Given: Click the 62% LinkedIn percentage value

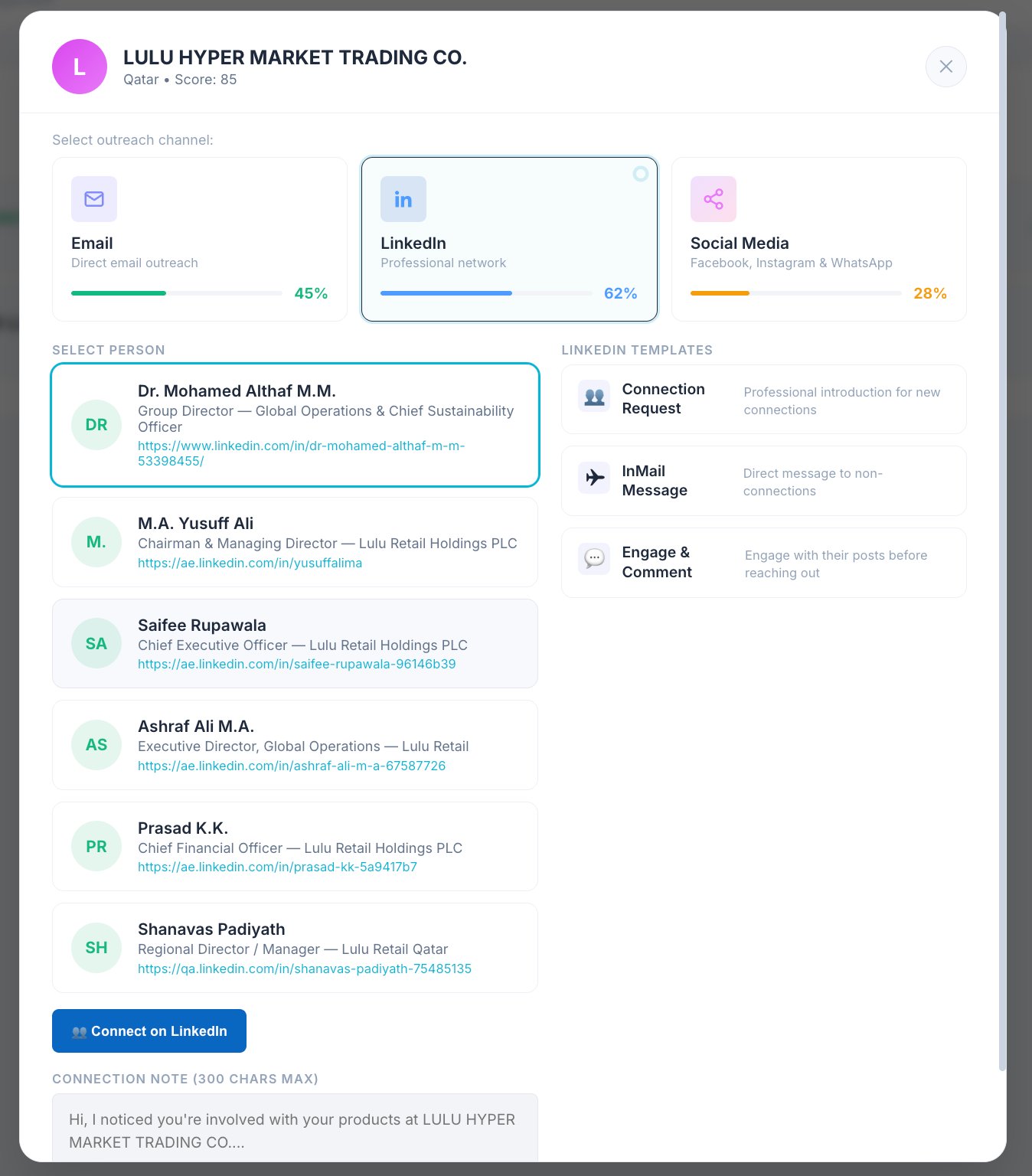Looking at the screenshot, I should pyautogui.click(x=621, y=293).
